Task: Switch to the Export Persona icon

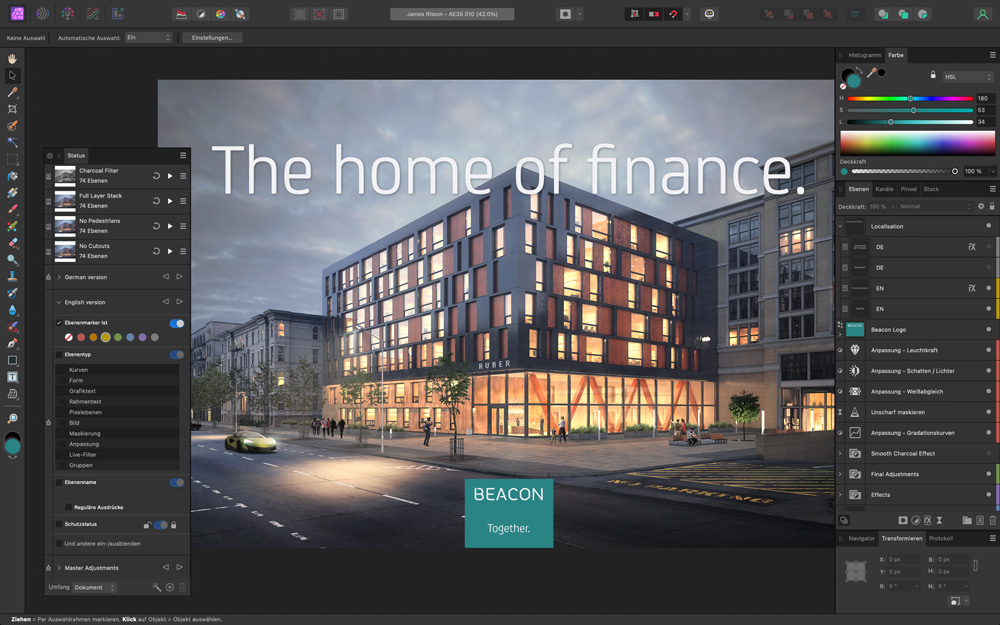Action: click(118, 13)
